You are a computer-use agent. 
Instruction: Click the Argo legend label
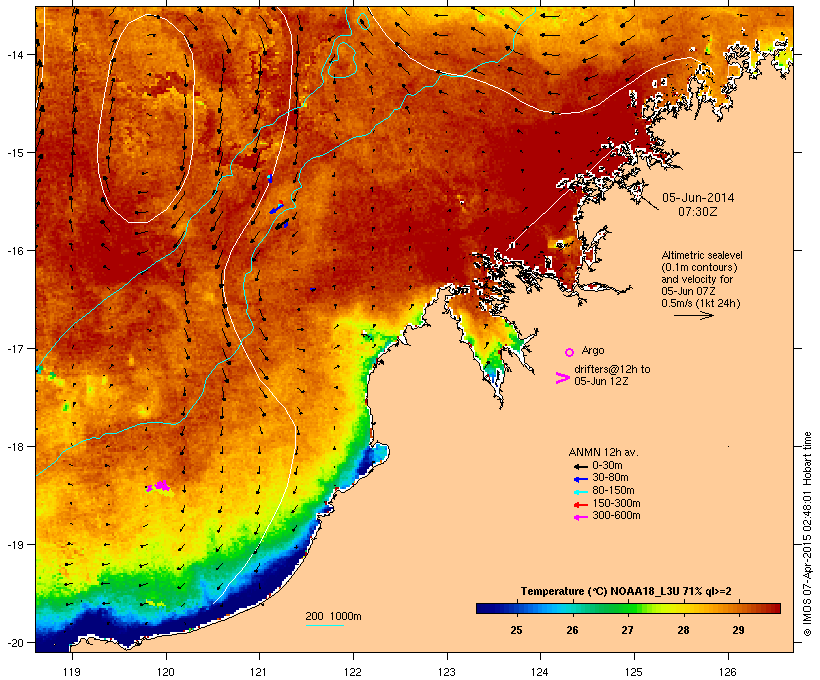[593, 350]
